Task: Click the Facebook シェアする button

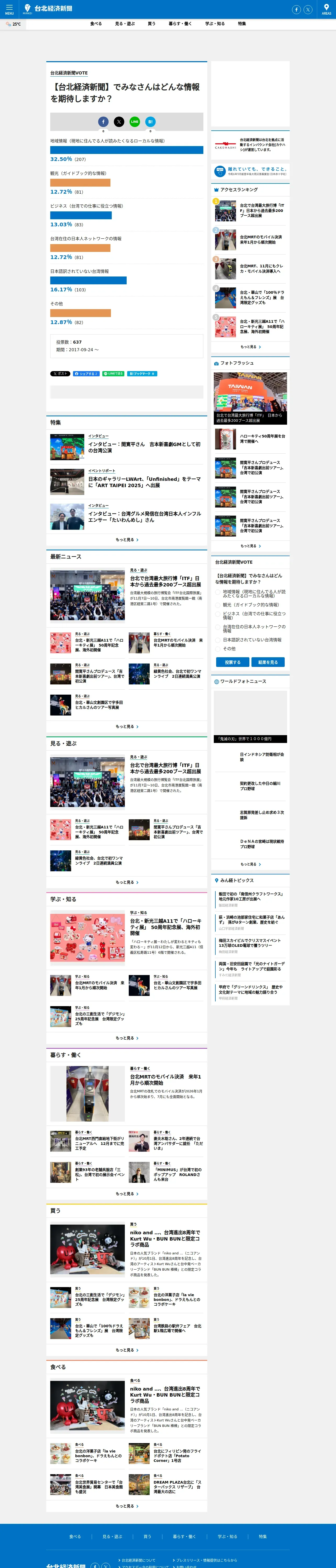Action: [x=86, y=374]
